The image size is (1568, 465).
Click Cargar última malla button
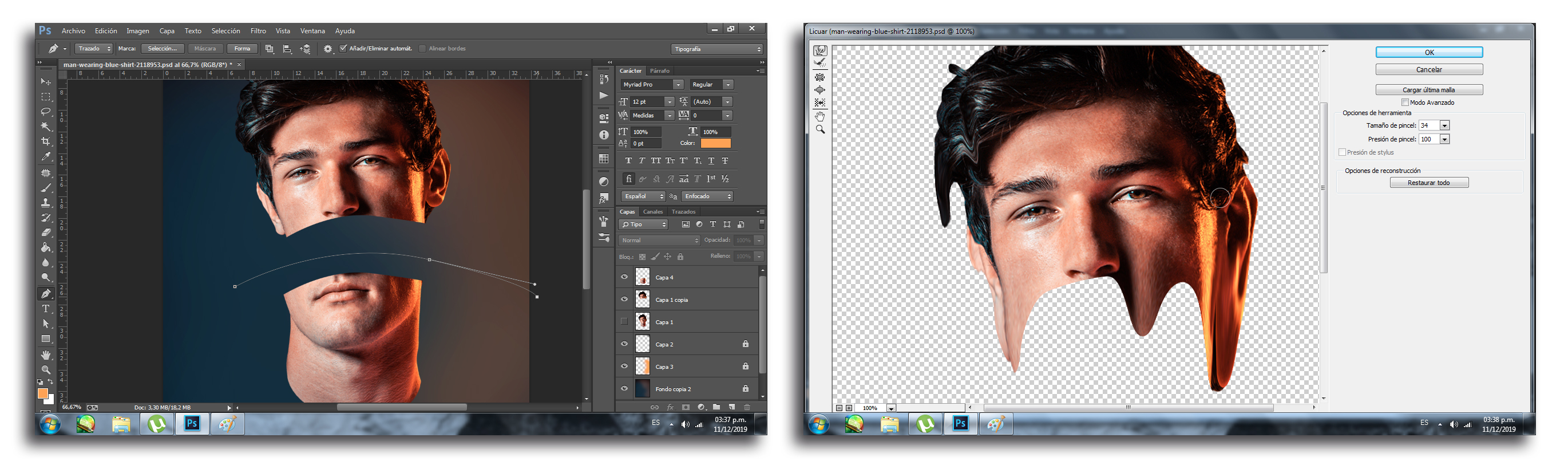click(x=1428, y=89)
